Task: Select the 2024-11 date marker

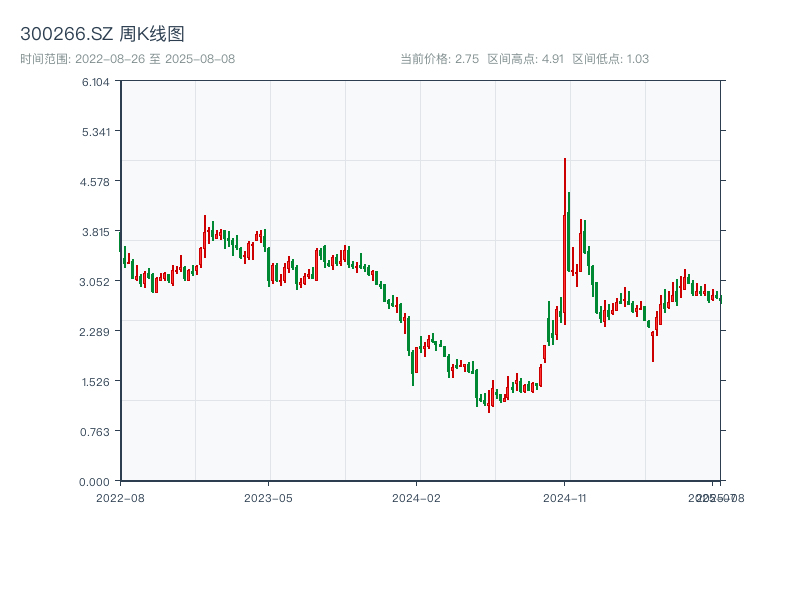Action: (564, 497)
